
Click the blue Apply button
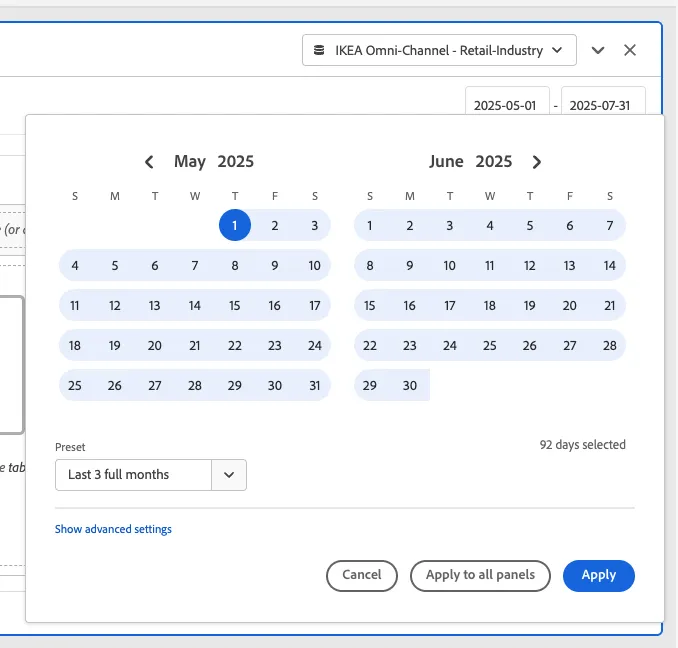pyautogui.click(x=598, y=575)
